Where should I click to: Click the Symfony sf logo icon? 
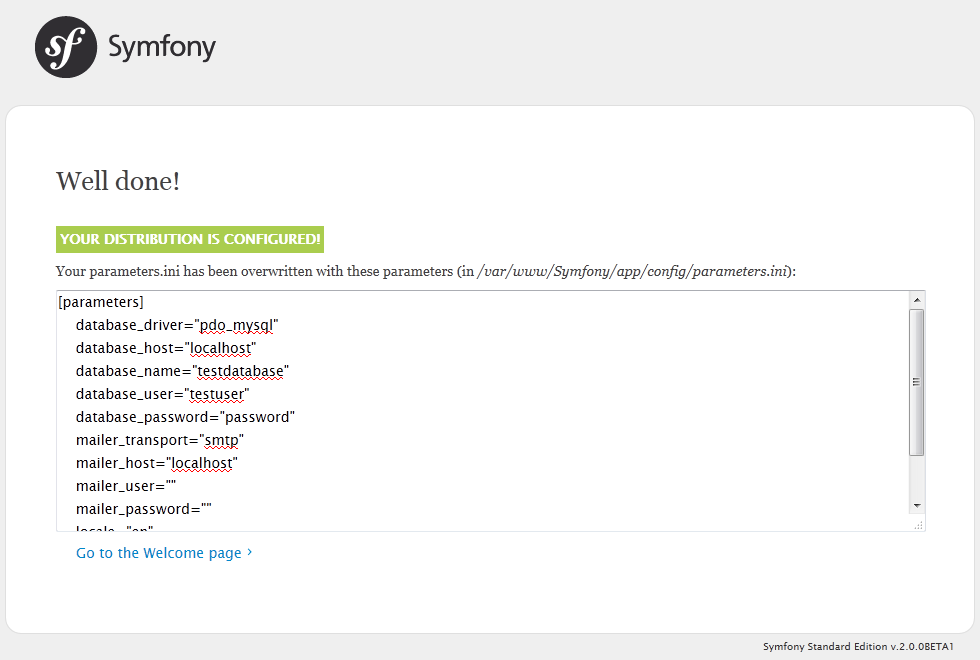(66, 48)
